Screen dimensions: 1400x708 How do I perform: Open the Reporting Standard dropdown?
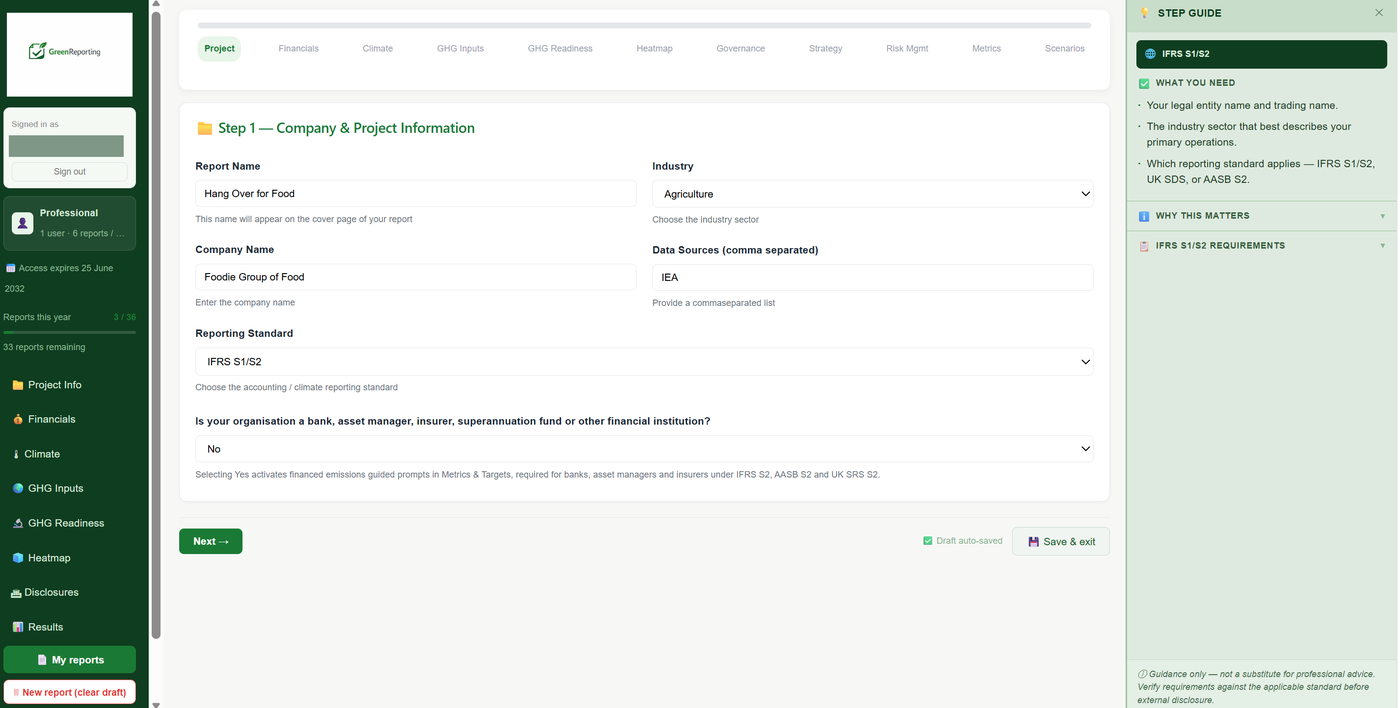[644, 362]
